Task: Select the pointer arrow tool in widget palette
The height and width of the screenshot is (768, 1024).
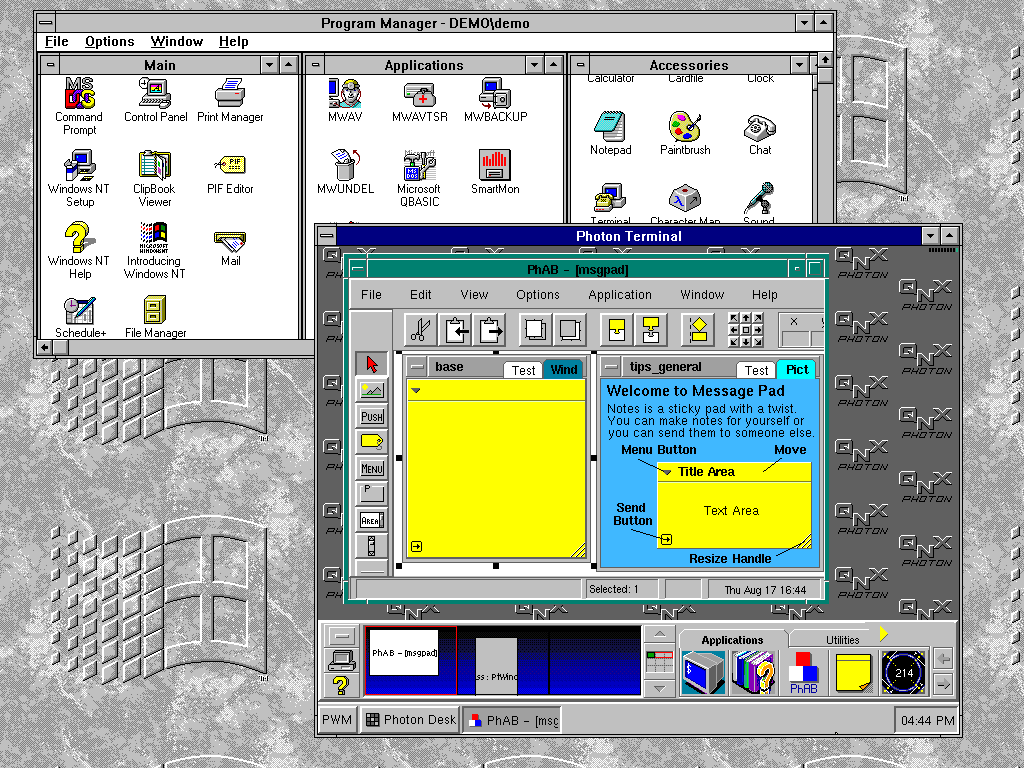Action: (x=372, y=364)
